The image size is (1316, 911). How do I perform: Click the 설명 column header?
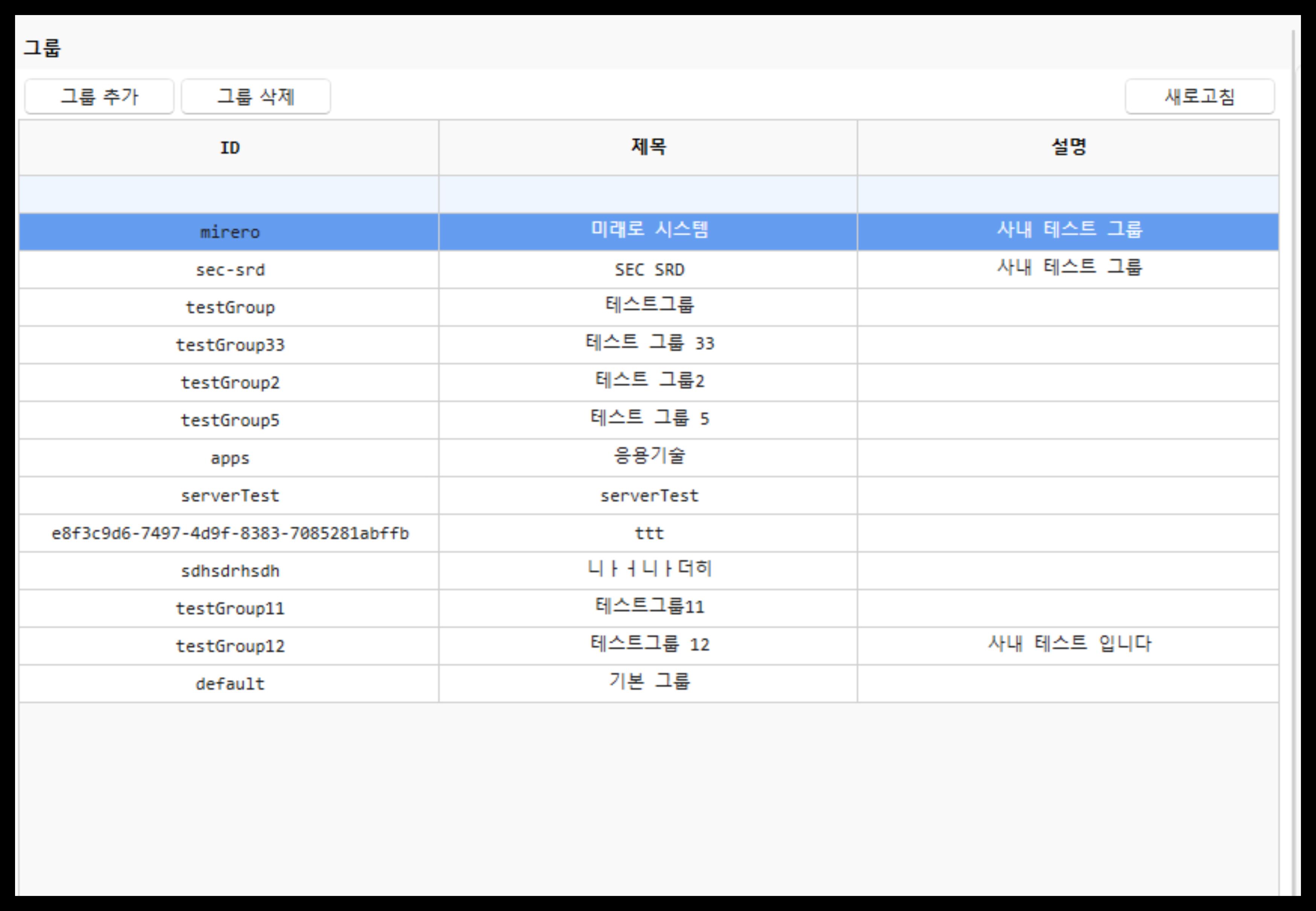(1068, 148)
